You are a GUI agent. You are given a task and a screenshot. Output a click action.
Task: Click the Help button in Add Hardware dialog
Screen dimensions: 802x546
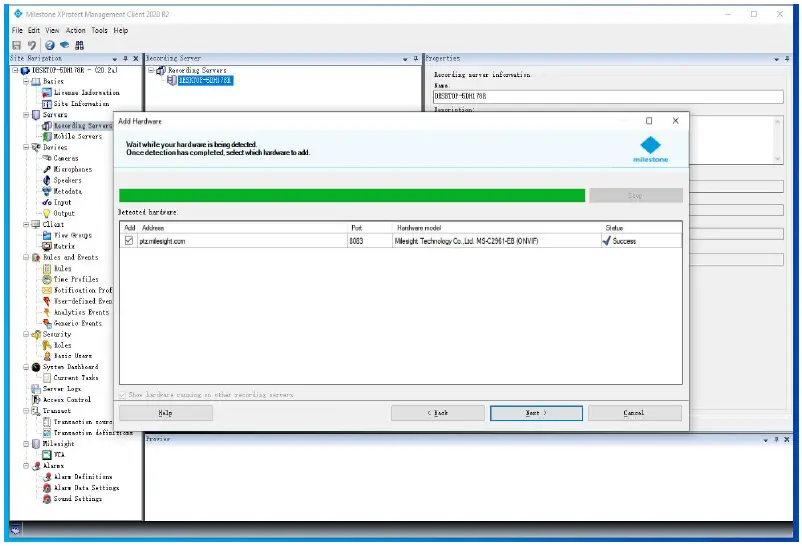(x=166, y=413)
